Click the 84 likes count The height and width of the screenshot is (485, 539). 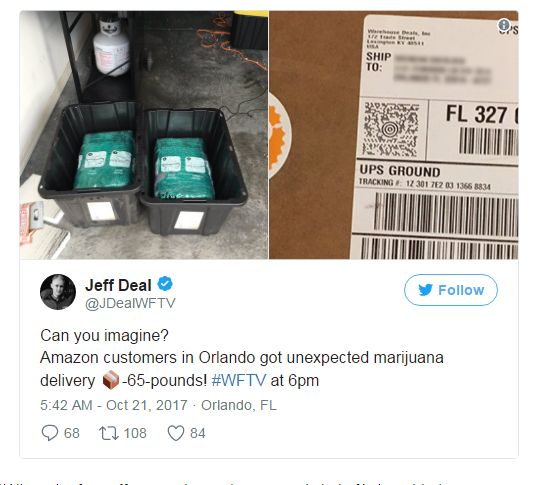click(198, 433)
